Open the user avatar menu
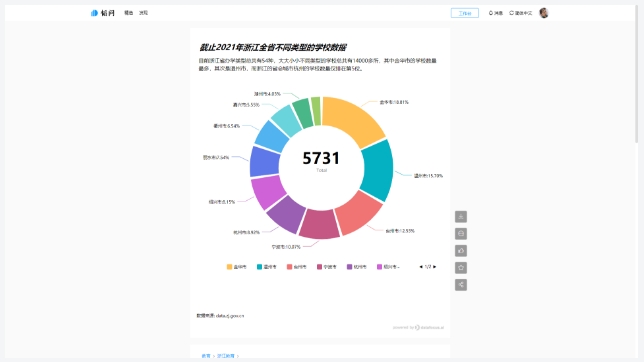The height and width of the screenshot is (362, 644). pyautogui.click(x=544, y=13)
